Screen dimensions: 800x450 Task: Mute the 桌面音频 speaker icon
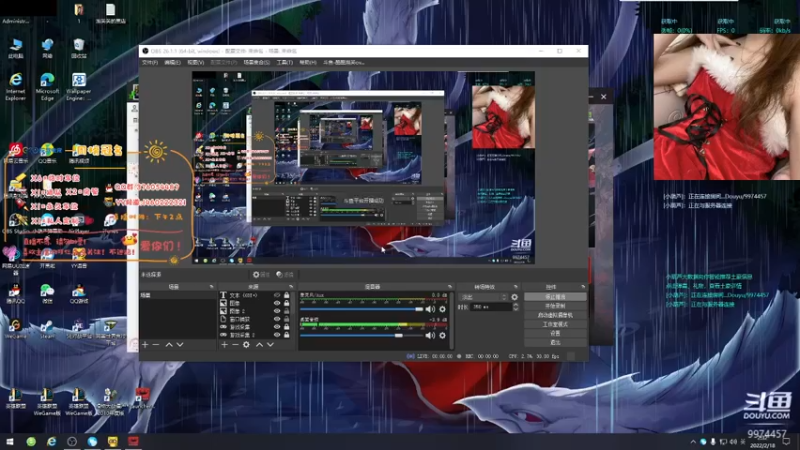(x=431, y=335)
